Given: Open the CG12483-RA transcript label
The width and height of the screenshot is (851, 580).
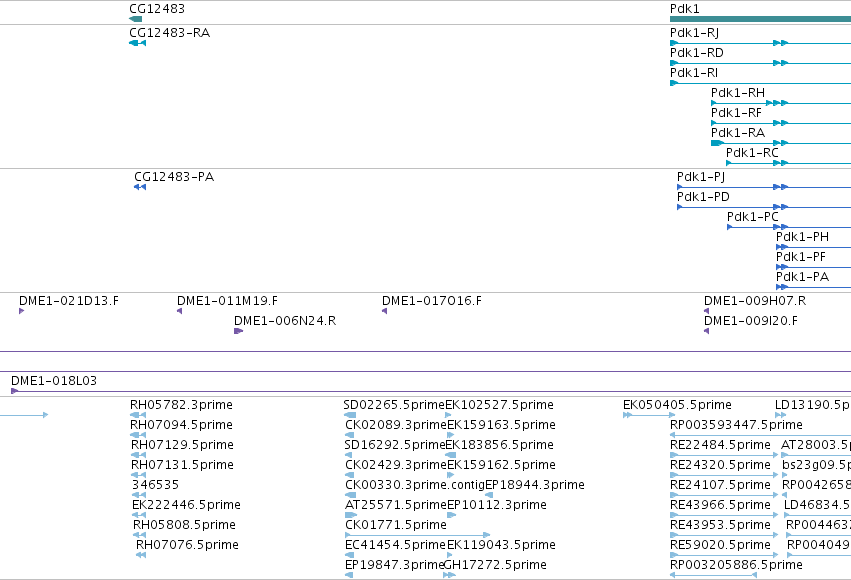Looking at the screenshot, I should (x=169, y=33).
